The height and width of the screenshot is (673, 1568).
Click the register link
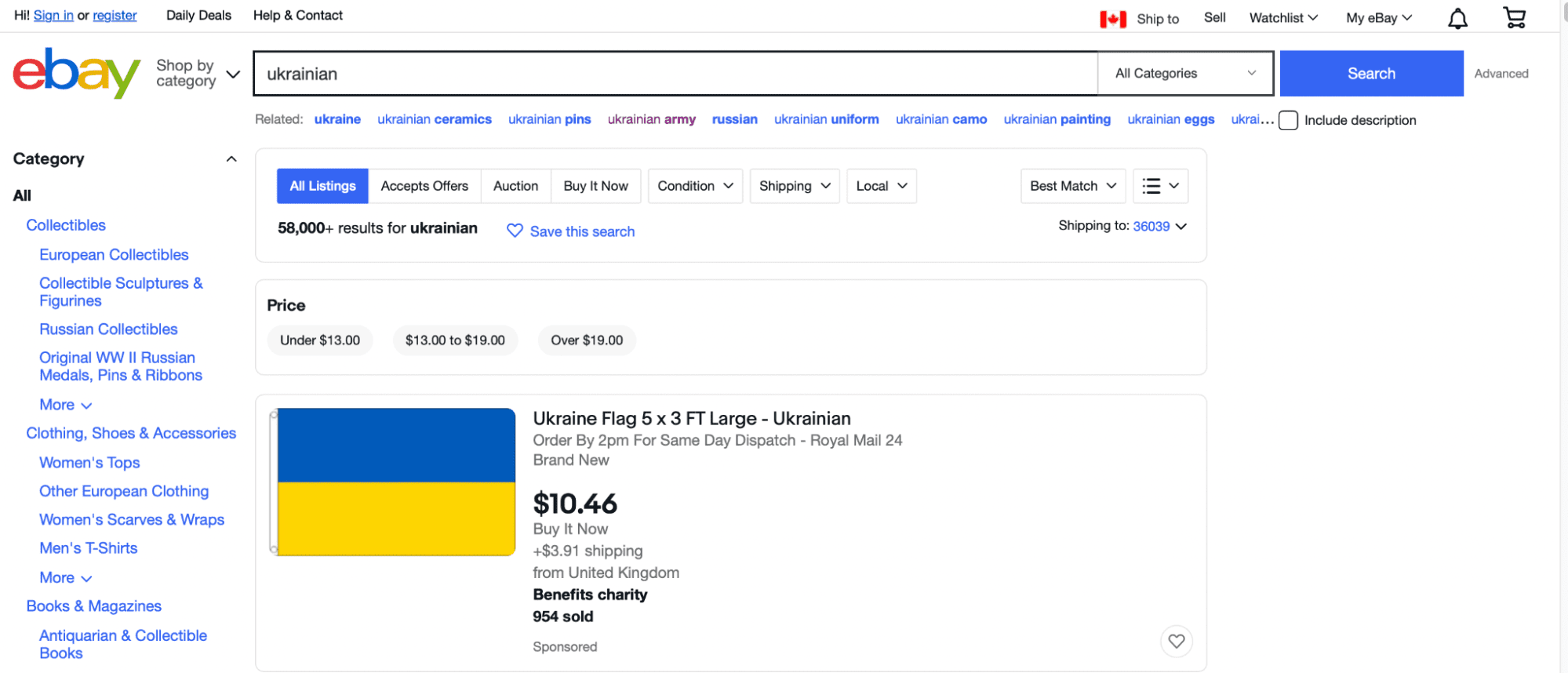(115, 15)
